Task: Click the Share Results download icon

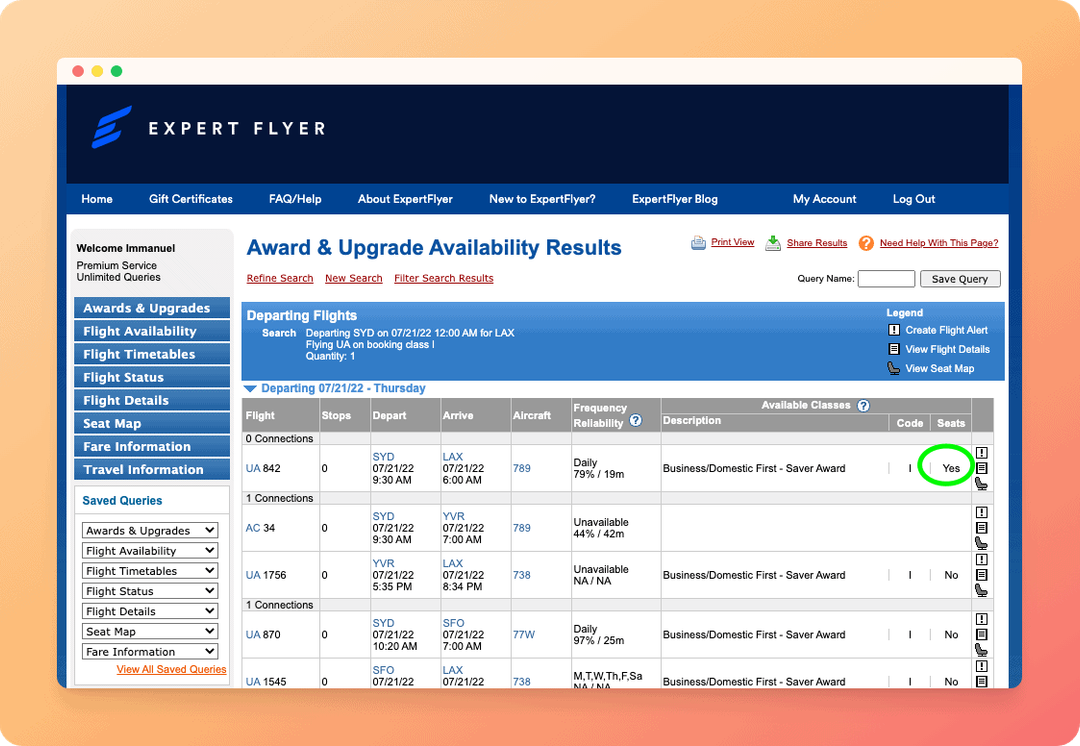Action: pyautogui.click(x=771, y=242)
